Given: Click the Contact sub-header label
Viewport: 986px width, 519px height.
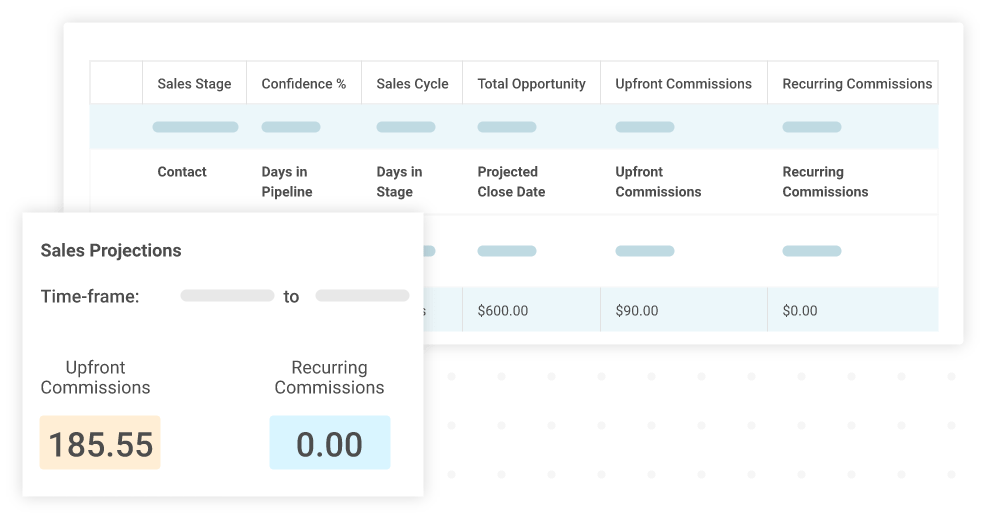Looking at the screenshot, I should pyautogui.click(x=182, y=172).
